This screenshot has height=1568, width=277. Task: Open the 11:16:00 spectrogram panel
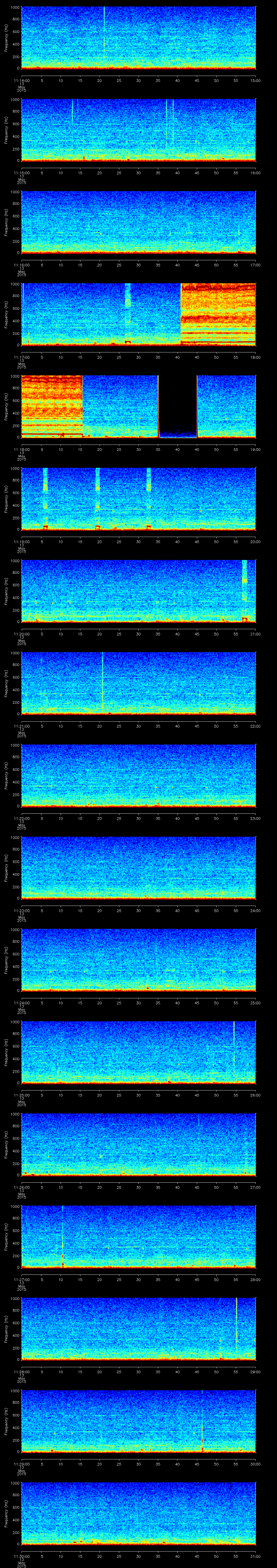click(x=138, y=222)
